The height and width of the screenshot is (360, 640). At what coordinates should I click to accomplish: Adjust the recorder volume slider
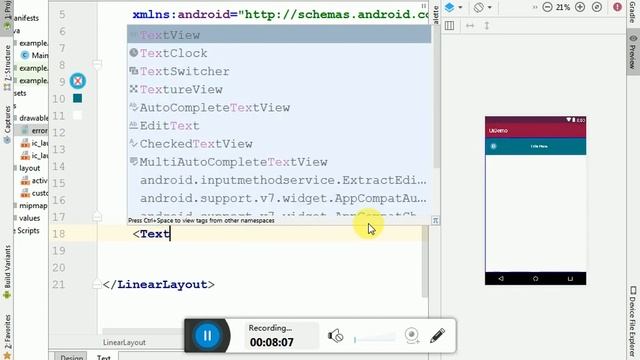click(375, 339)
